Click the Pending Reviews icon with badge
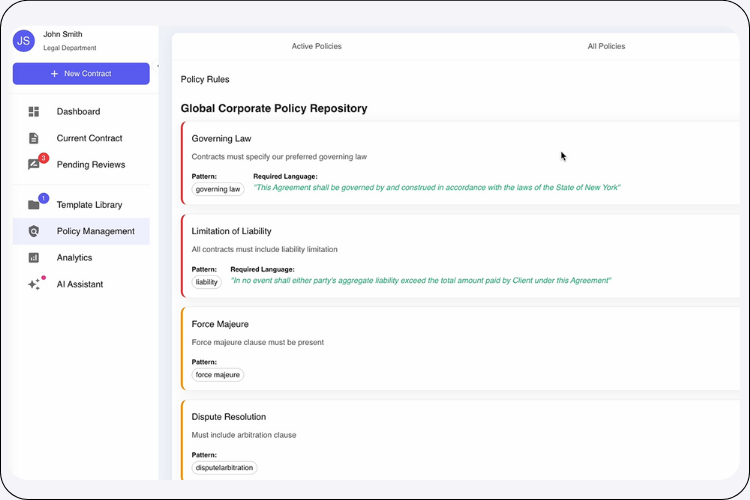 point(34,165)
